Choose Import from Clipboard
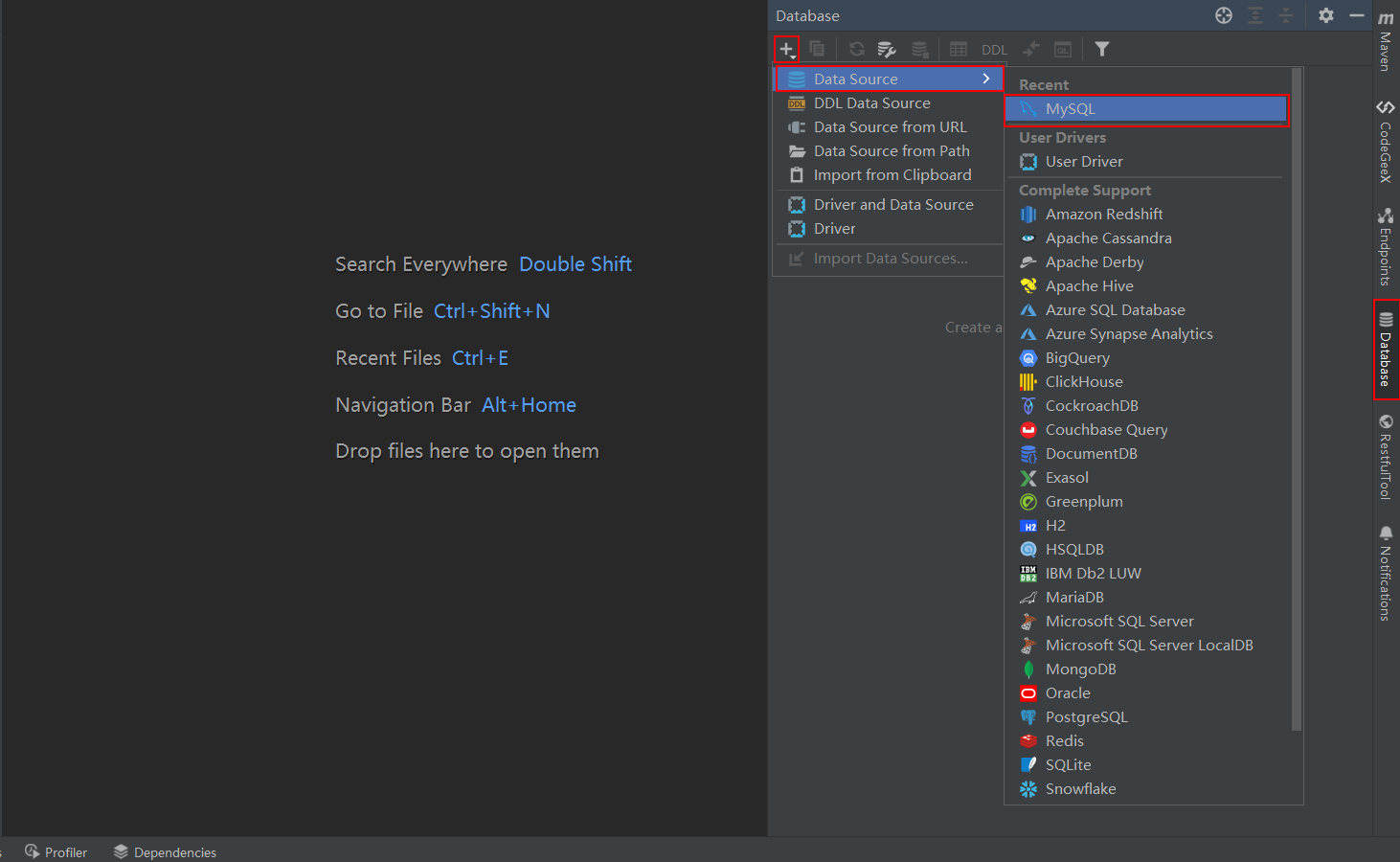1400x862 pixels. point(888,174)
